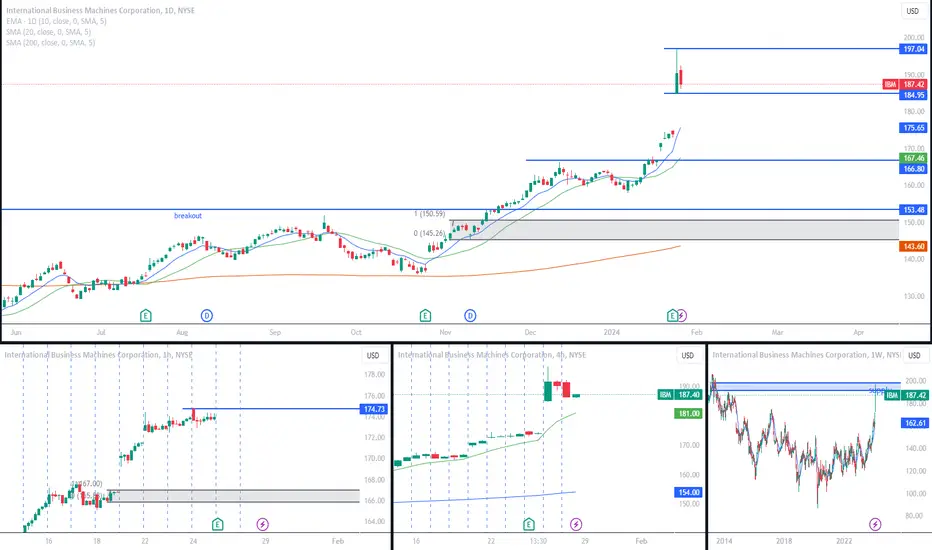Click the orange 143.60 SMA 200 label

pyautogui.click(x=914, y=246)
